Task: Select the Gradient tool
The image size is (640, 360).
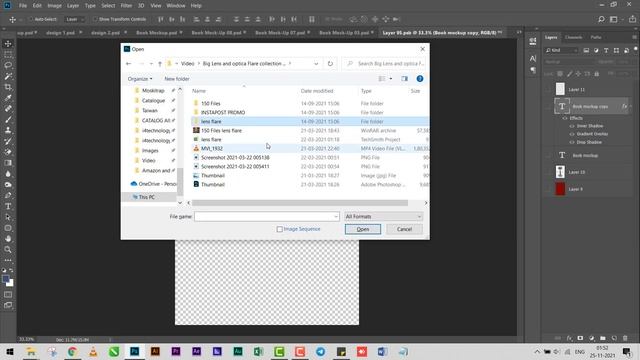Action: point(8,163)
